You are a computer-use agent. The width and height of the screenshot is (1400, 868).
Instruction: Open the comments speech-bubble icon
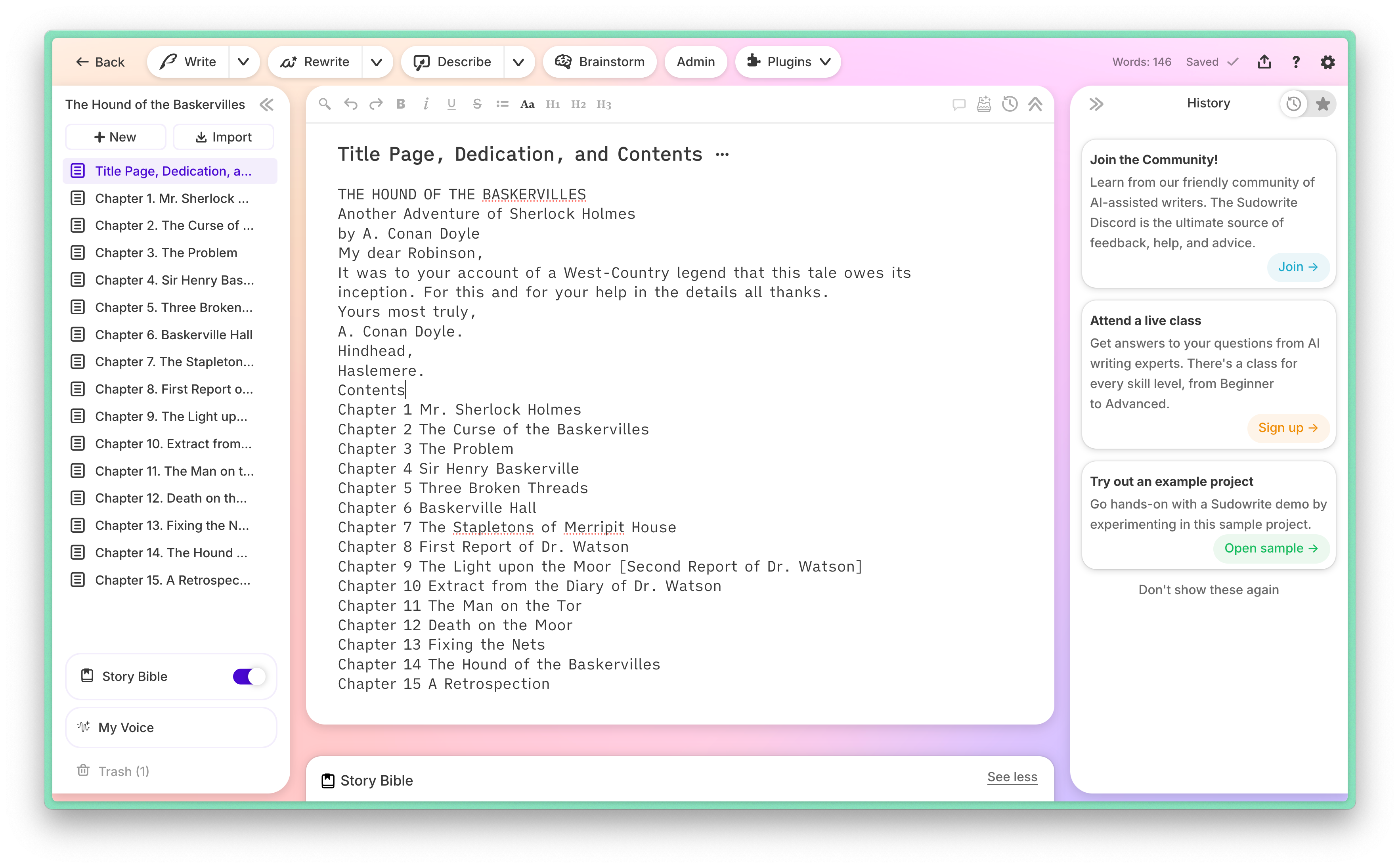coord(958,104)
